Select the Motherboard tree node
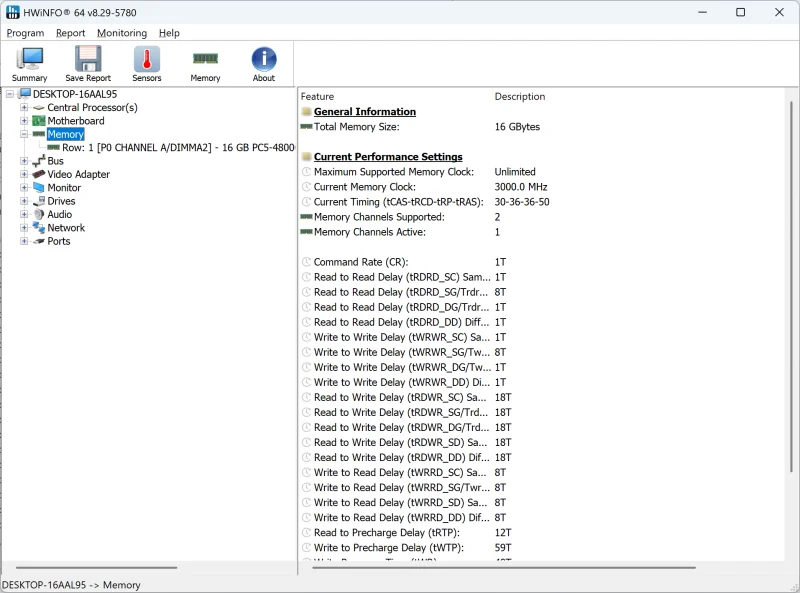The height and width of the screenshot is (593, 800). click(75, 121)
